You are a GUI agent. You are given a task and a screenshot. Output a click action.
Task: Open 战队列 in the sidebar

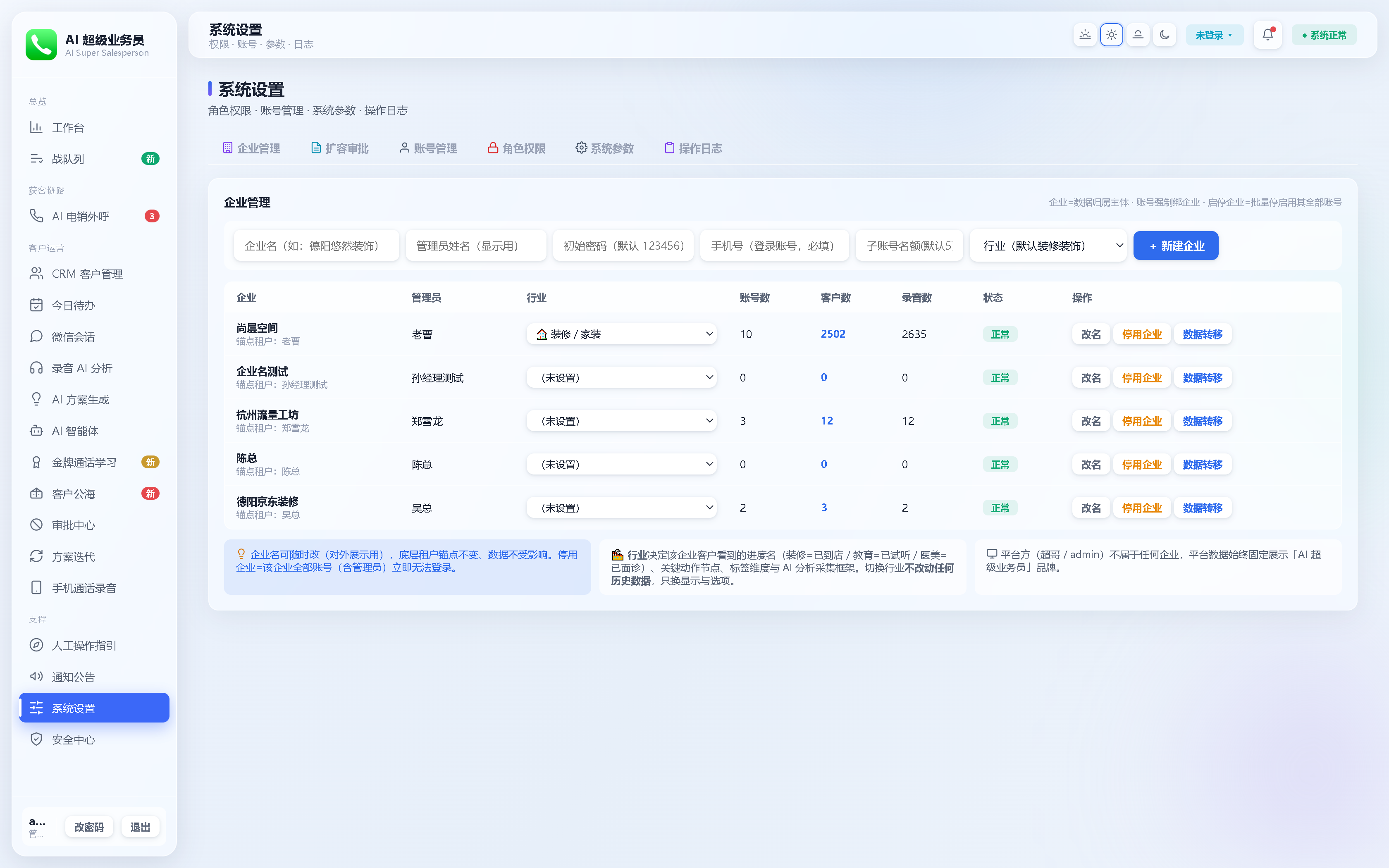coord(94,159)
